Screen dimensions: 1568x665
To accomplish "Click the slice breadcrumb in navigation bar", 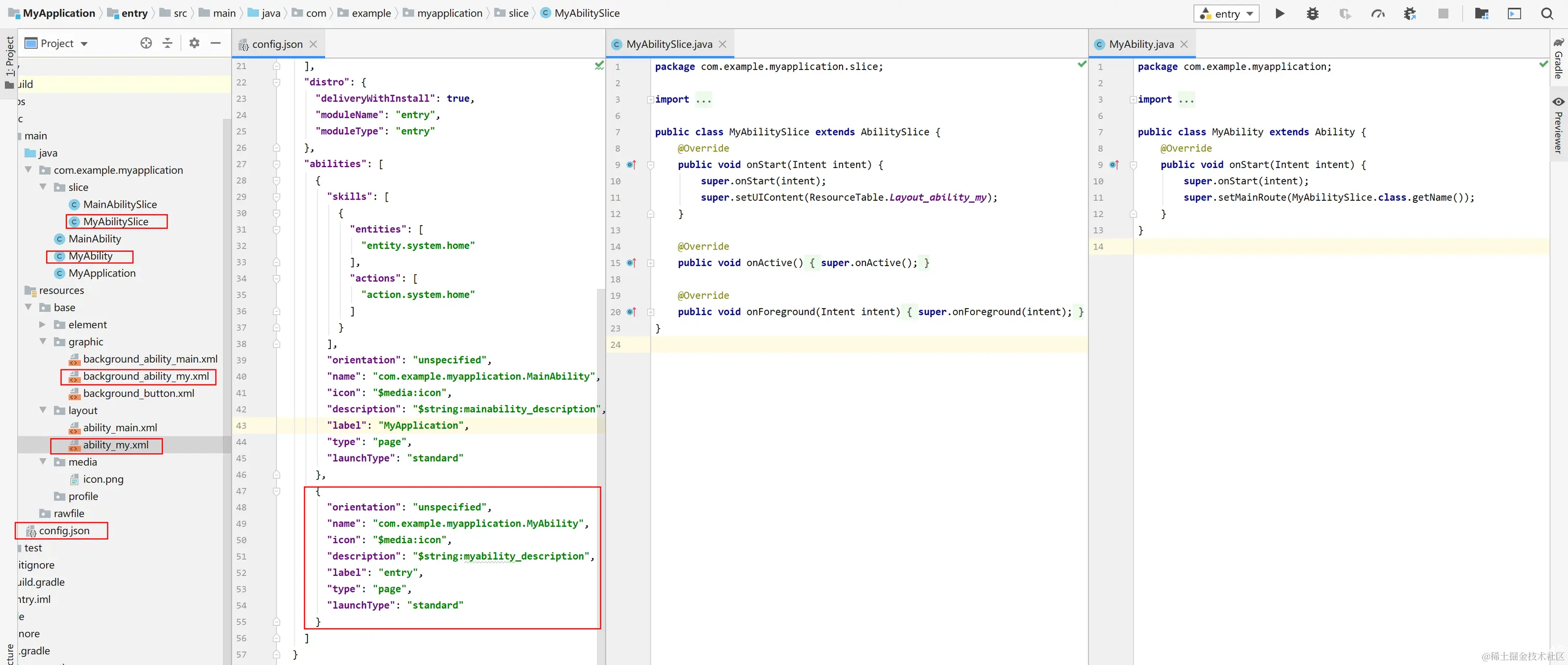I will [x=518, y=13].
